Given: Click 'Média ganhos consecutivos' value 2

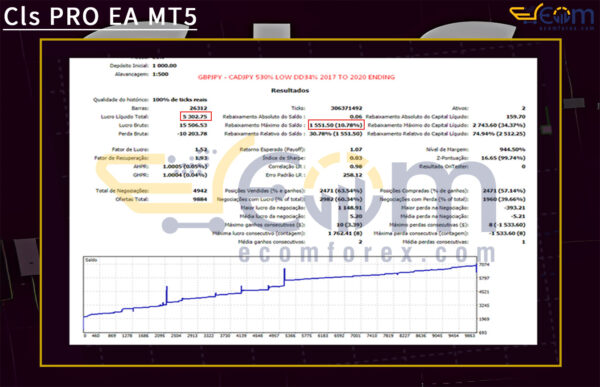Looking at the screenshot, I should pyautogui.click(x=360, y=242).
